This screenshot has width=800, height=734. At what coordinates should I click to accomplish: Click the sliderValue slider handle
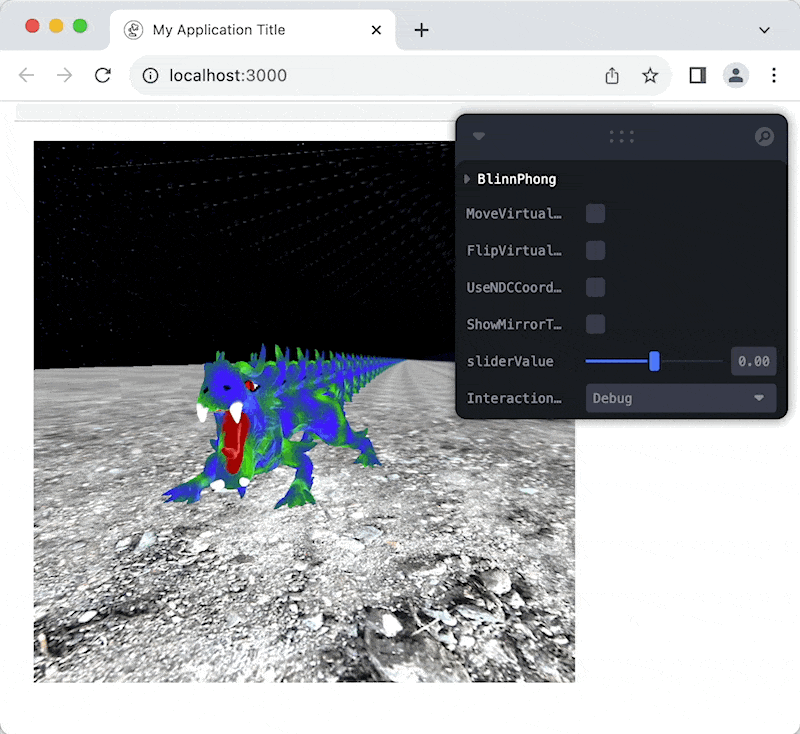[x=655, y=361]
